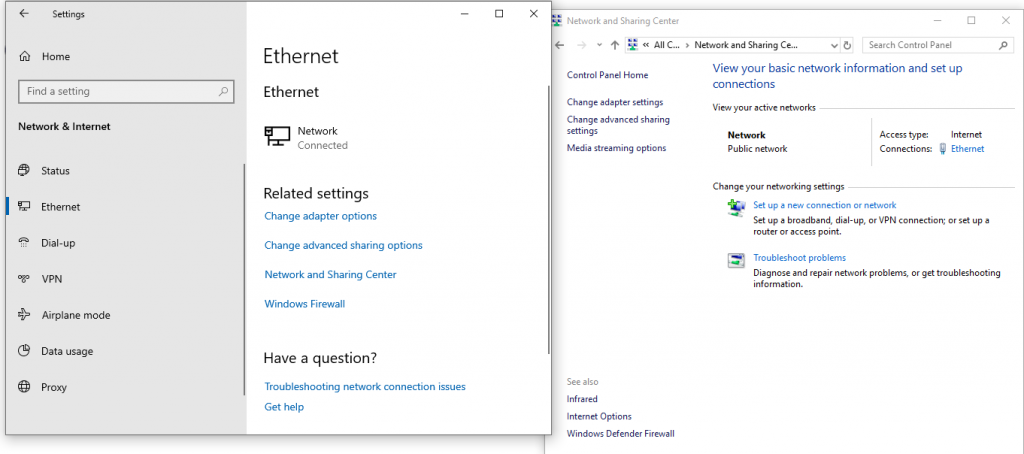The height and width of the screenshot is (454, 1024).
Task: Click Change advanced sharing options link
Action: 344,246
